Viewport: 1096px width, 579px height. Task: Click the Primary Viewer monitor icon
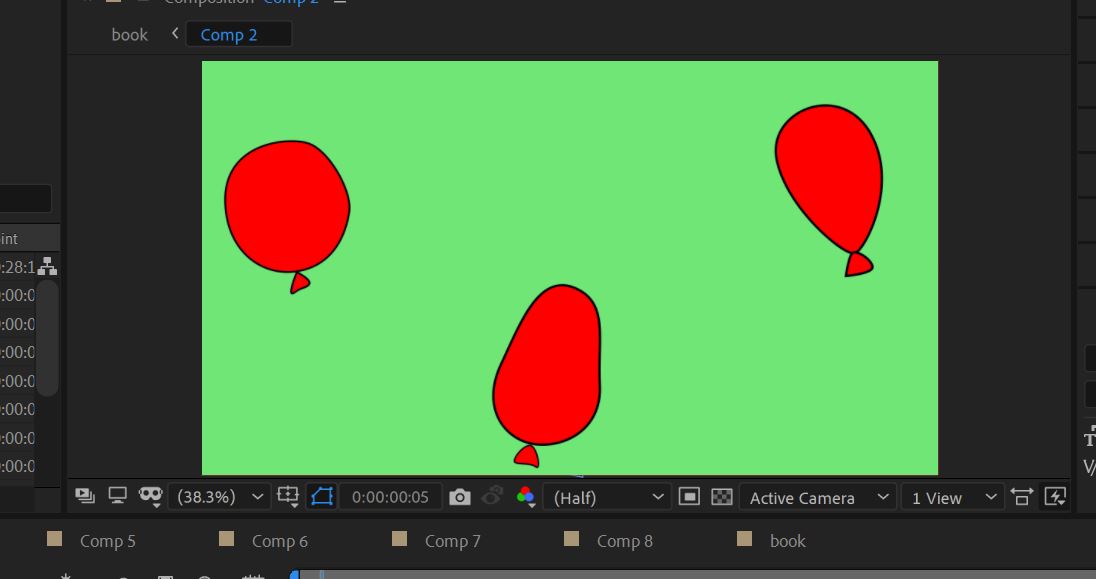118,496
